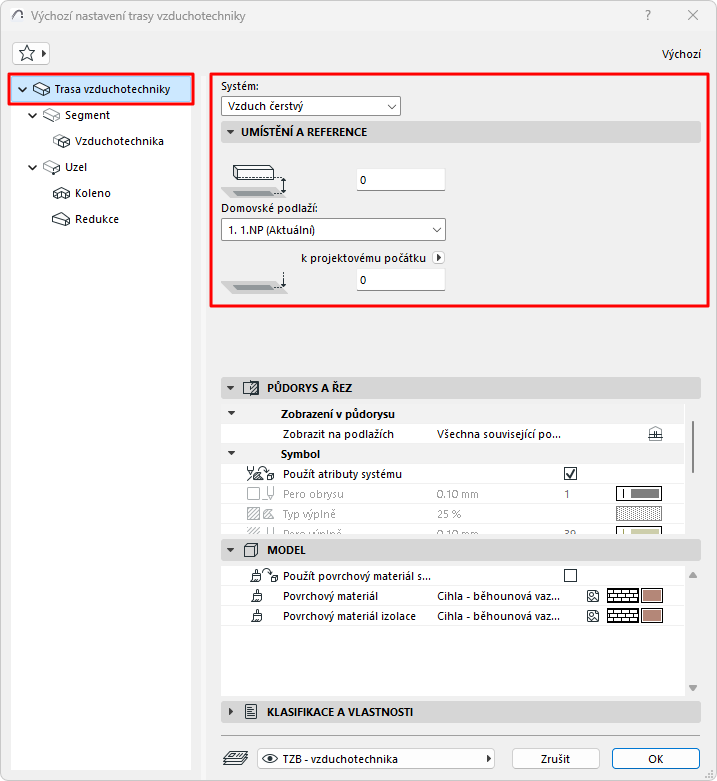This screenshot has height=781, width=717.
Task: Click the system attributes icon beside Použít atributy systému
Action: tap(260, 474)
